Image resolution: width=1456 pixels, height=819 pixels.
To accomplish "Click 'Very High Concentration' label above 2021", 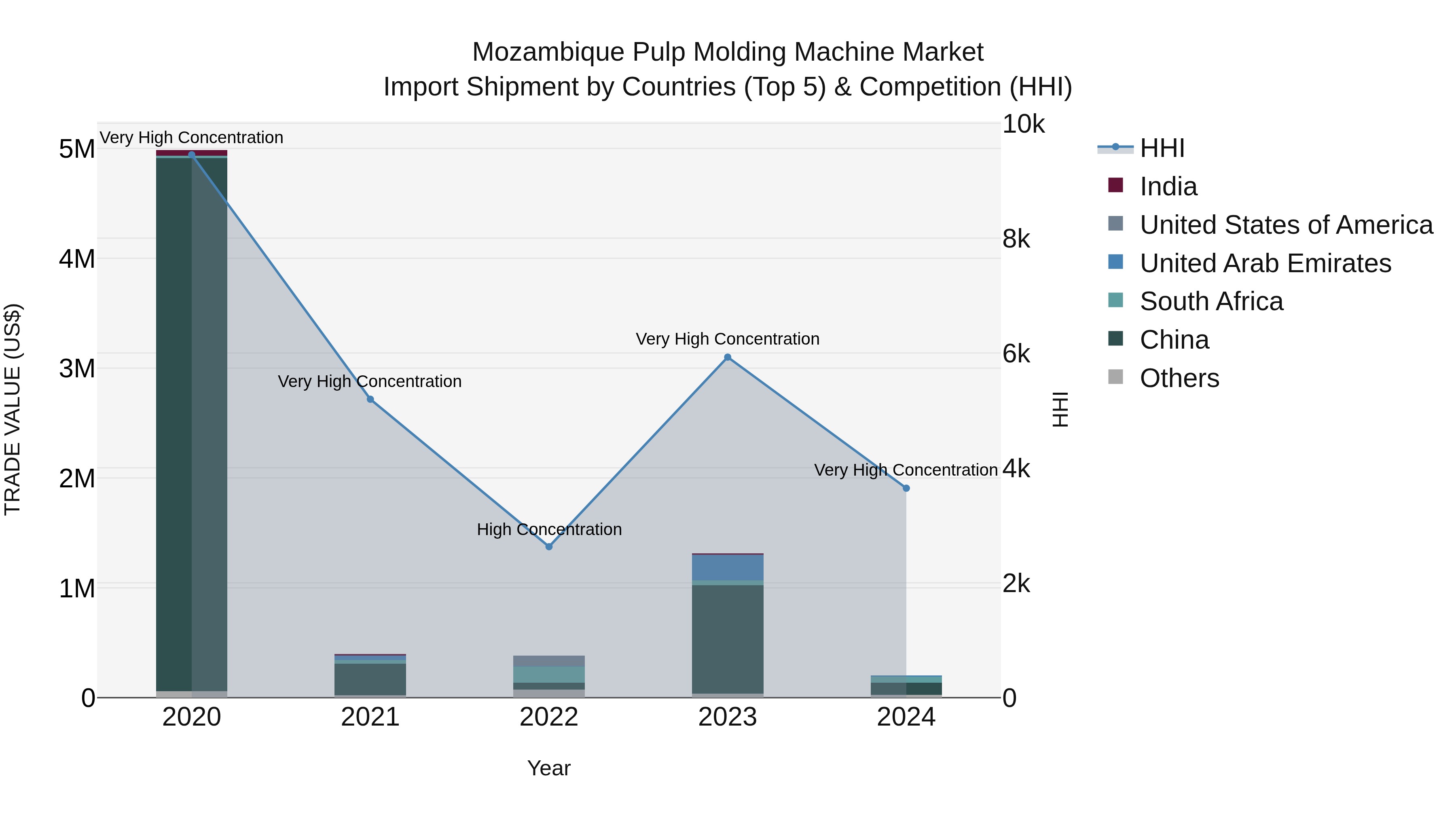I will 370,381.
